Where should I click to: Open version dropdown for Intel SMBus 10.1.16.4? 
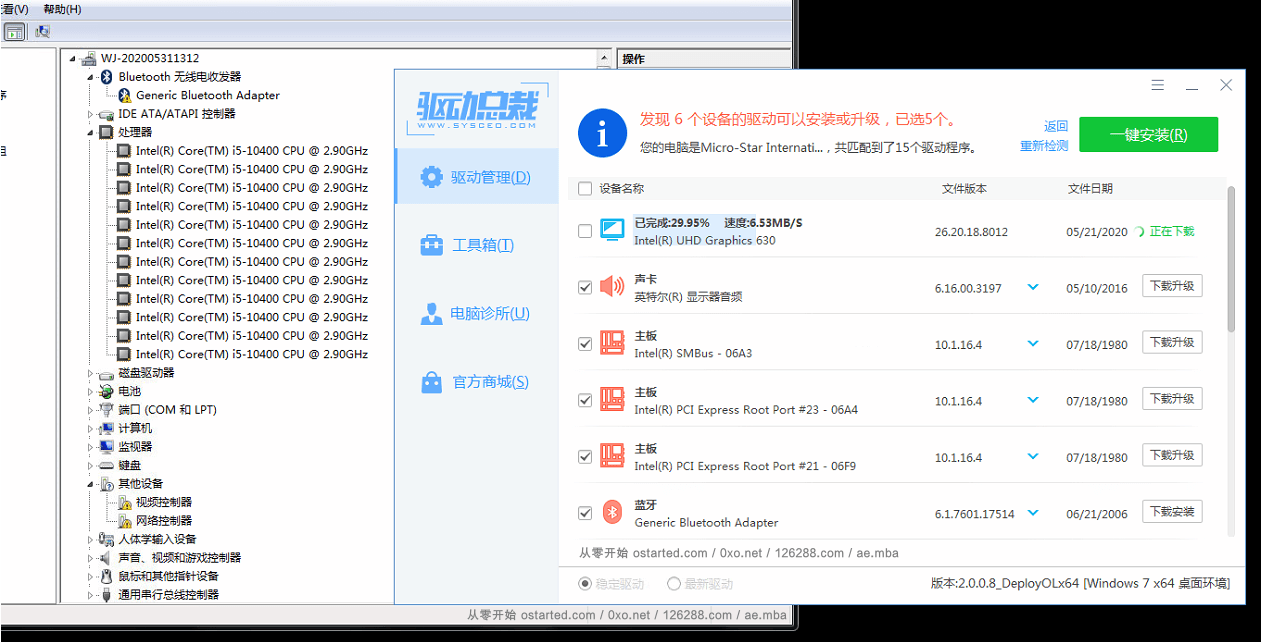tap(1033, 343)
